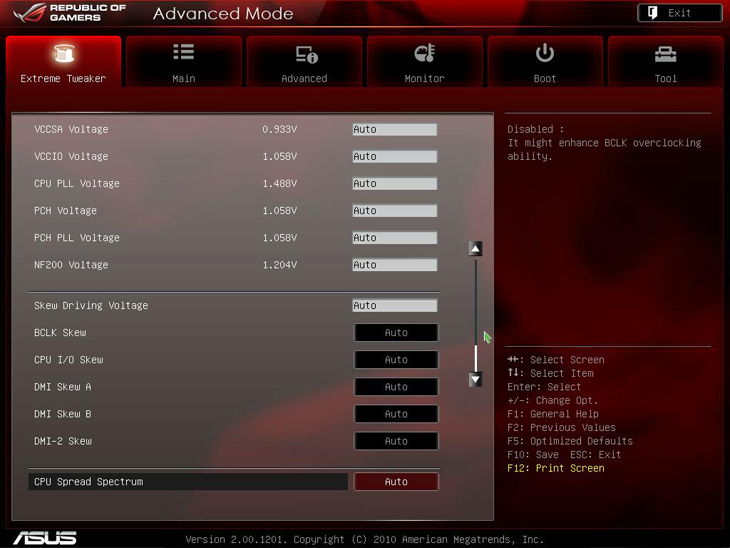Open the Monitor tab thermometer icon
Viewport: 730px width, 548px height.
click(425, 54)
